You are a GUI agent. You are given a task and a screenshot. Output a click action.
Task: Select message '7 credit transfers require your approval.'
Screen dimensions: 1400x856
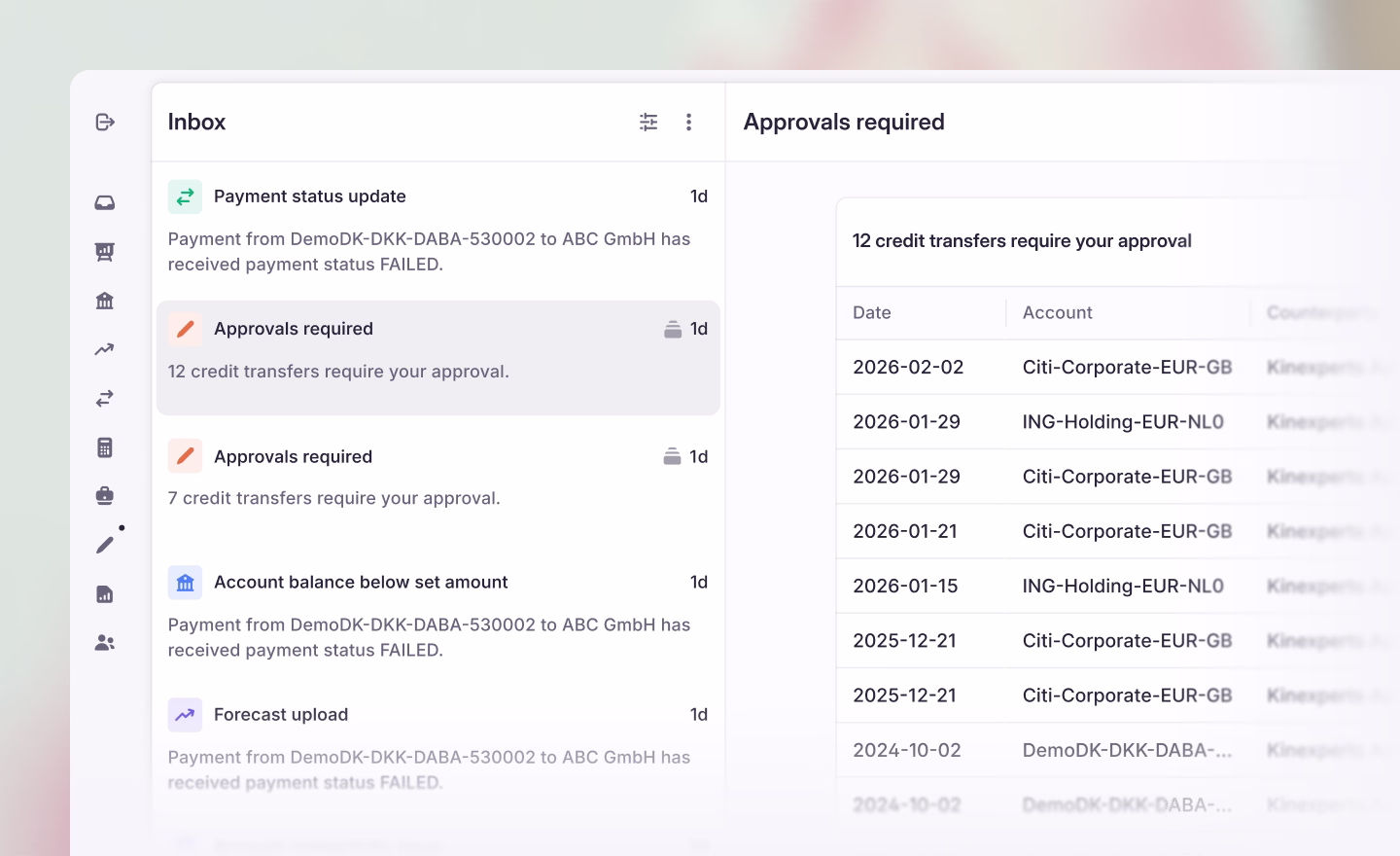click(438, 483)
